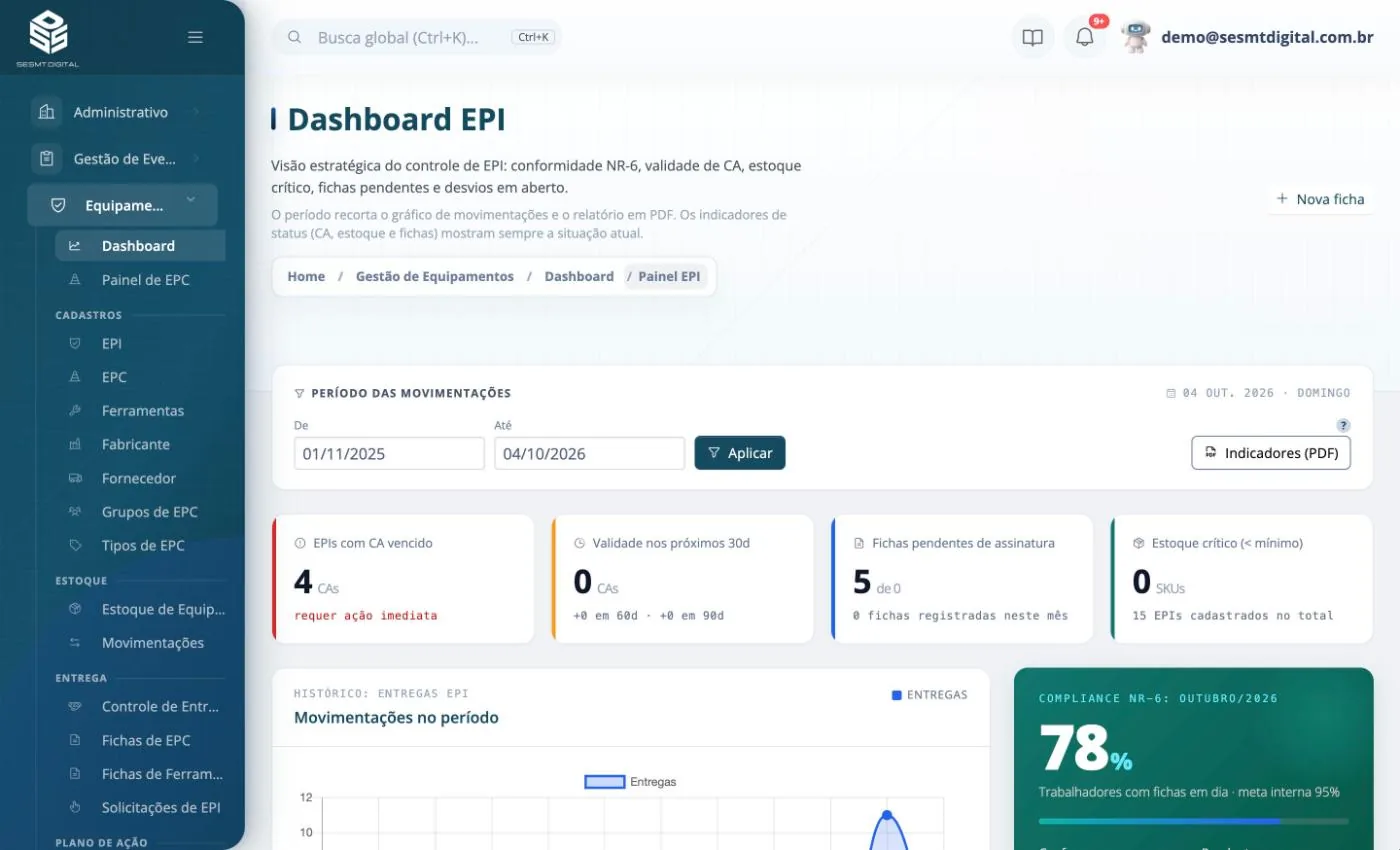The height and width of the screenshot is (850, 1400).
Task: Click the clock icon on Validade card
Action: click(579, 543)
